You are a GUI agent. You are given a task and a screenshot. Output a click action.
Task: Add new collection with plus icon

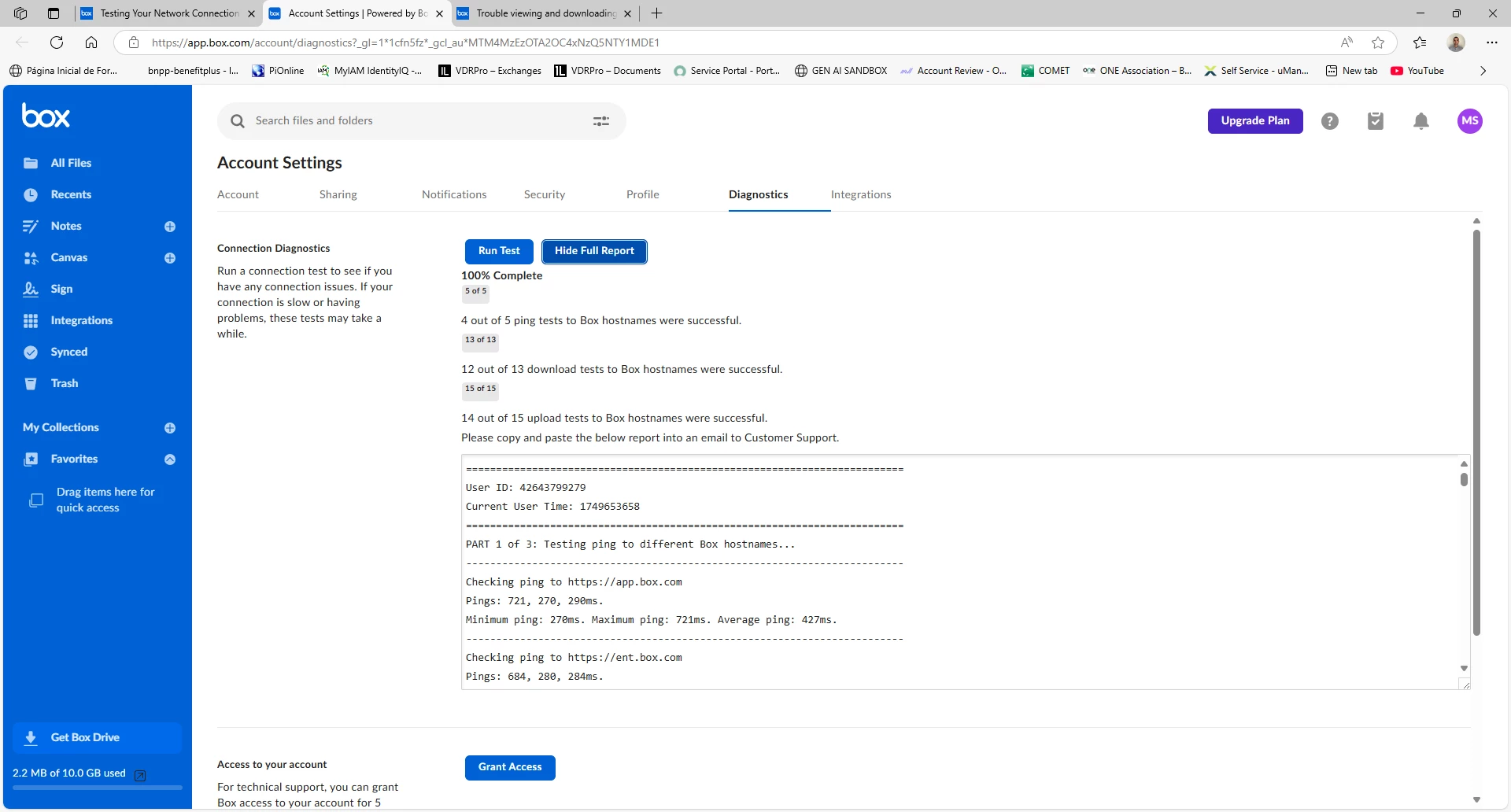pos(170,428)
